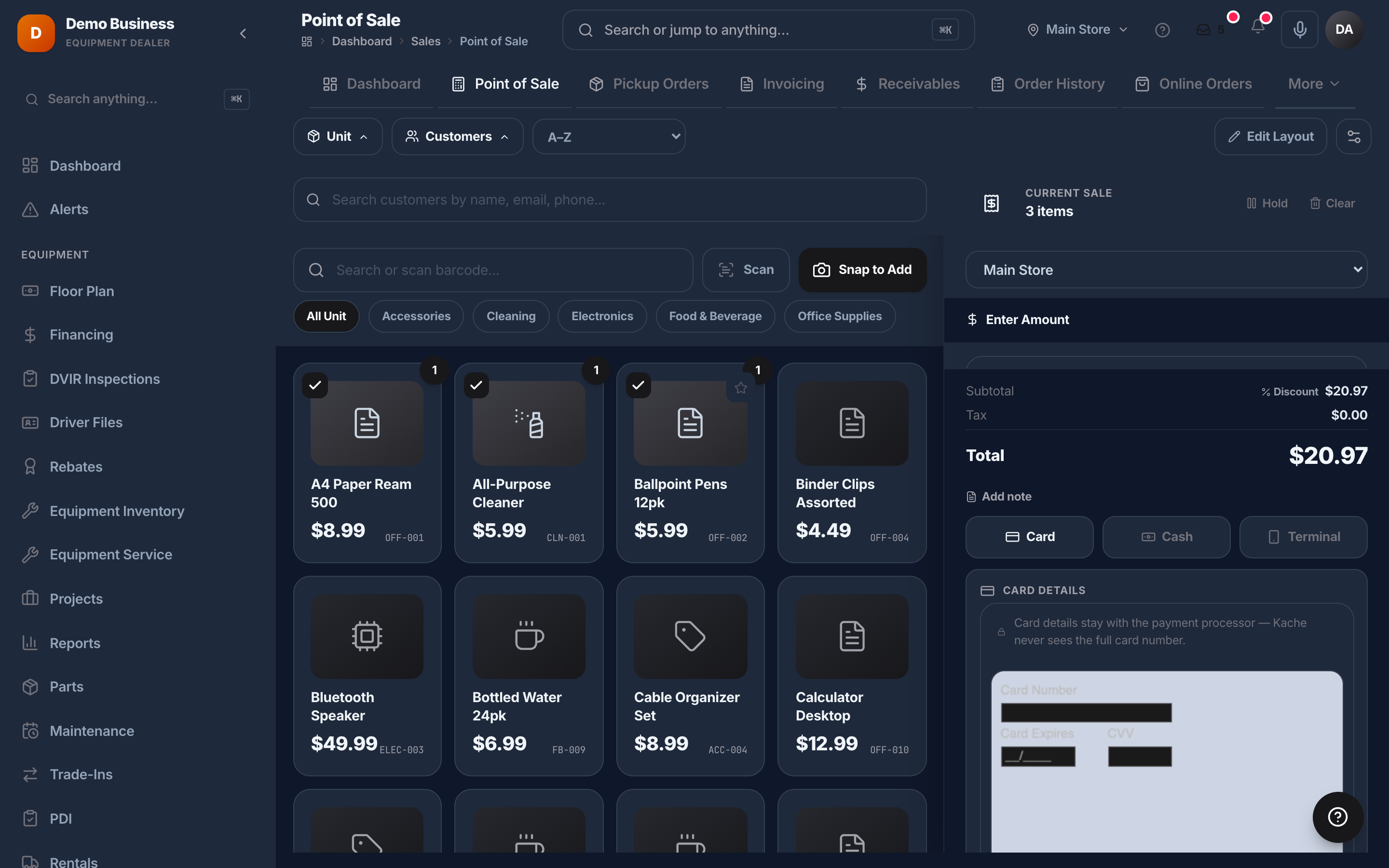Click the microphone voice icon in header
Image resolution: width=1389 pixels, height=868 pixels.
coord(1299,29)
